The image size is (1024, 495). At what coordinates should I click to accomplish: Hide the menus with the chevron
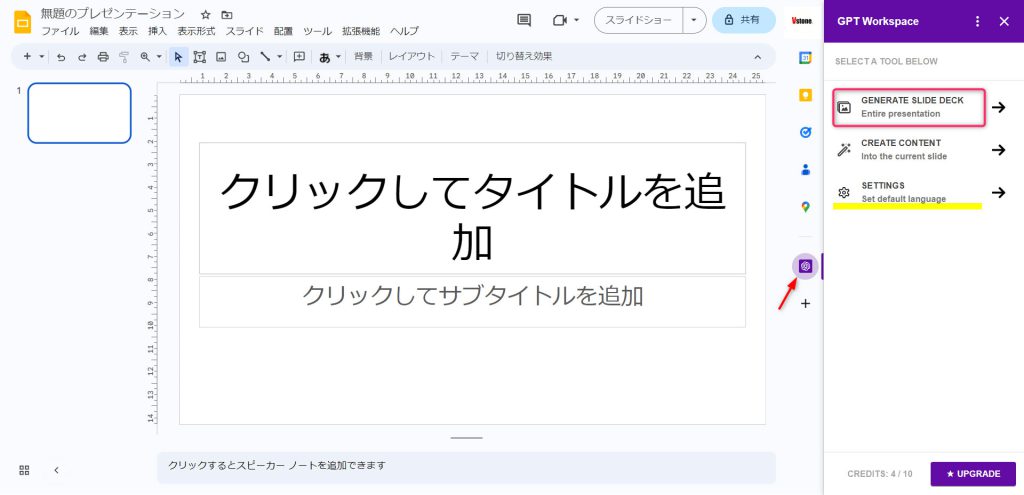[x=757, y=57]
